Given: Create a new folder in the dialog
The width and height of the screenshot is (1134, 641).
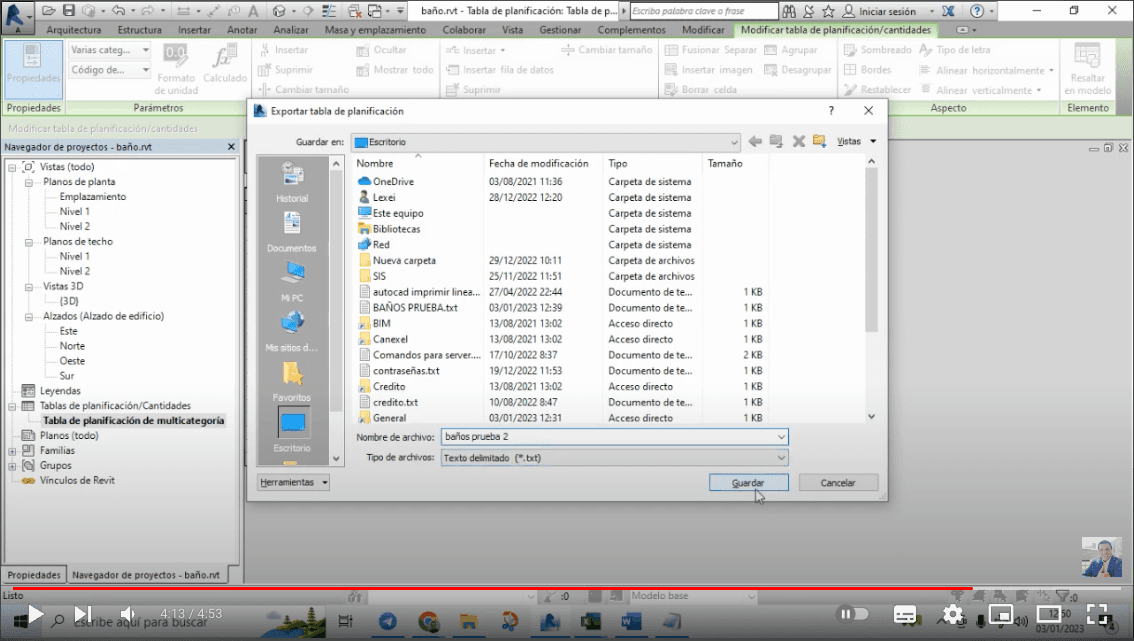Looking at the screenshot, I should tap(820, 142).
